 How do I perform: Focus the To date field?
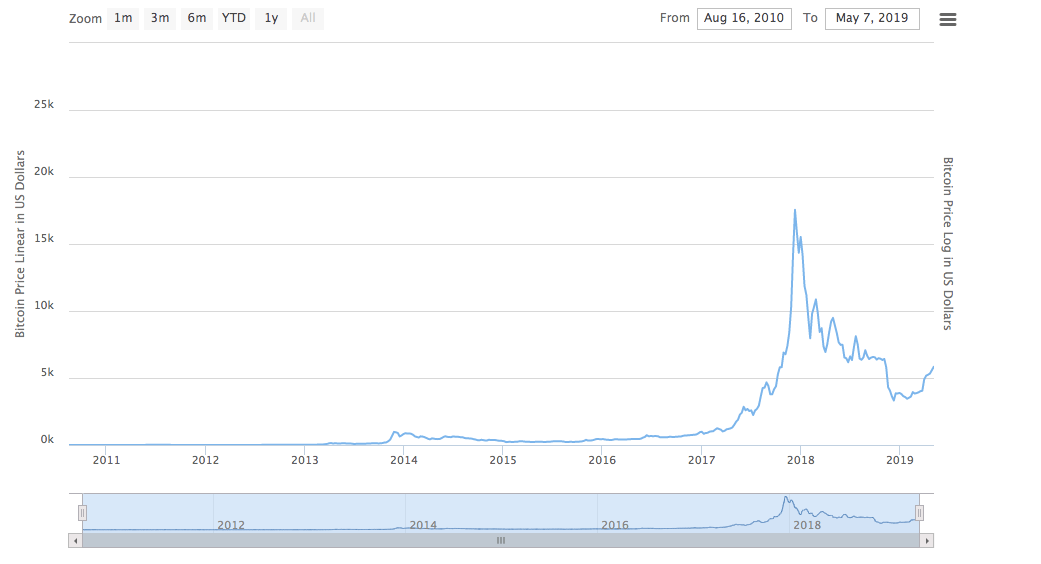click(872, 18)
